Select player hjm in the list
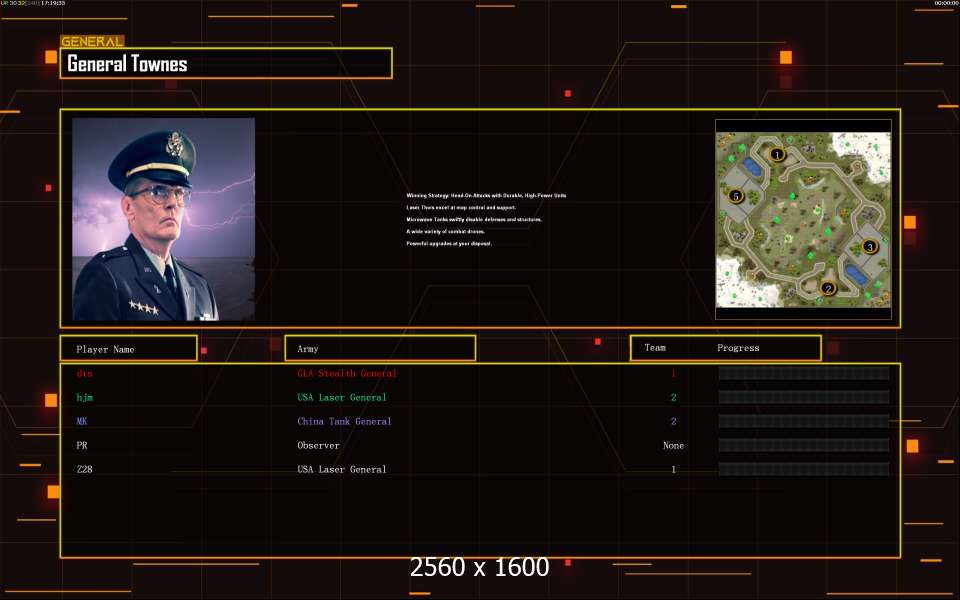 (x=84, y=398)
